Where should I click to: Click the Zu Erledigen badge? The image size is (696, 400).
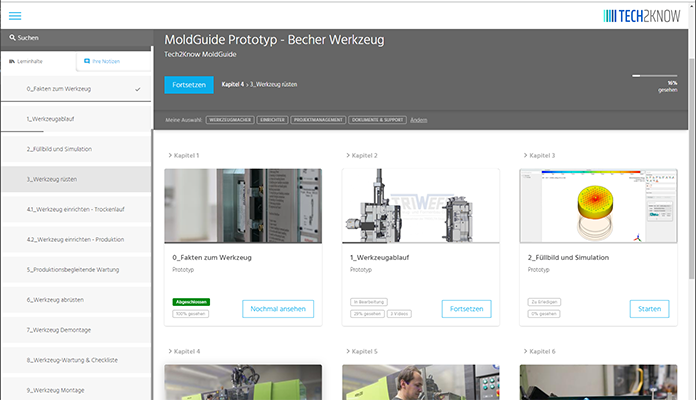click(544, 302)
